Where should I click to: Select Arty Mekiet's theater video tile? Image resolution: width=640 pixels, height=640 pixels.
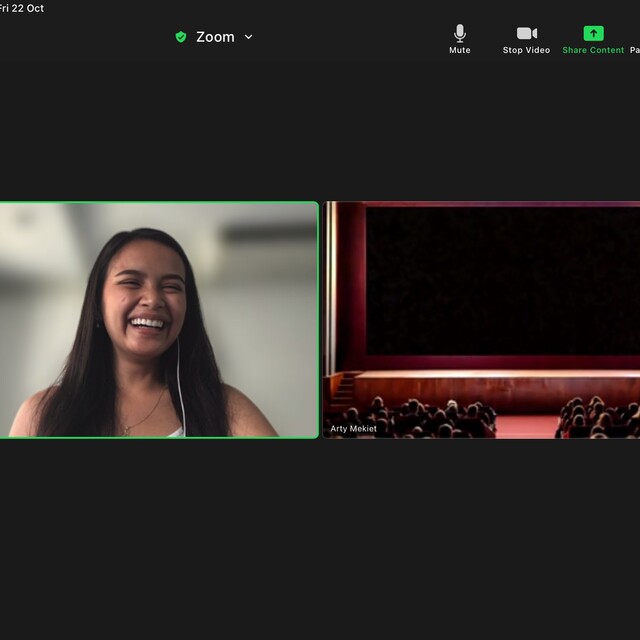tap(482, 320)
